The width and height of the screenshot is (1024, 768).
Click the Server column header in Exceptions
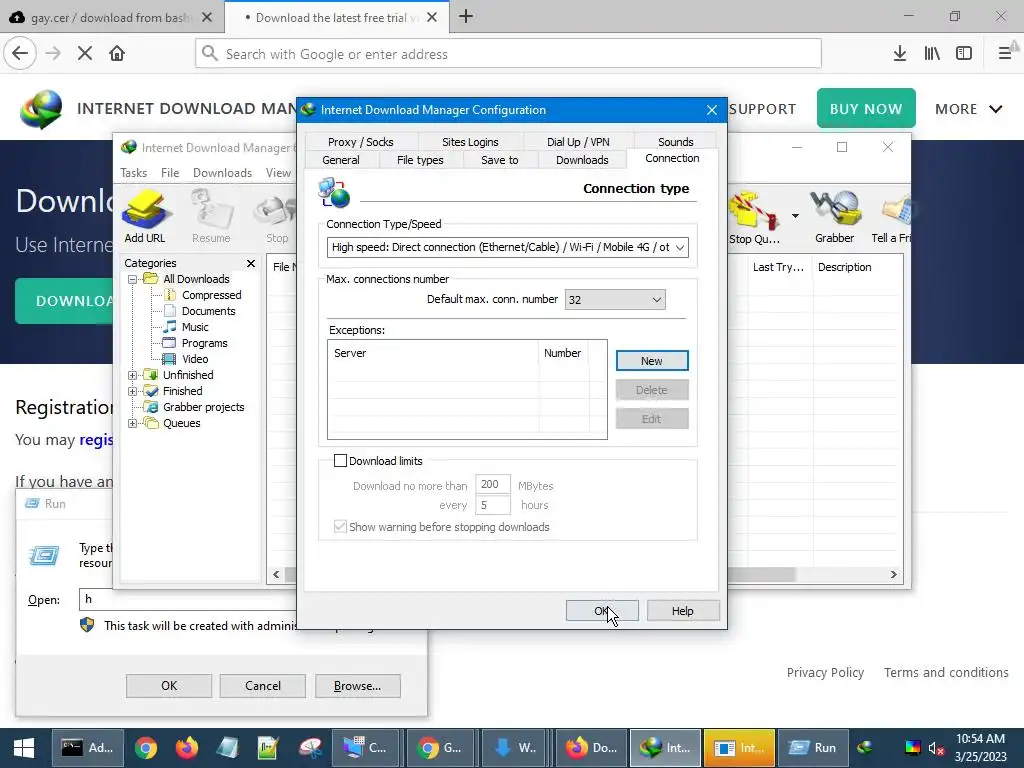(433, 353)
